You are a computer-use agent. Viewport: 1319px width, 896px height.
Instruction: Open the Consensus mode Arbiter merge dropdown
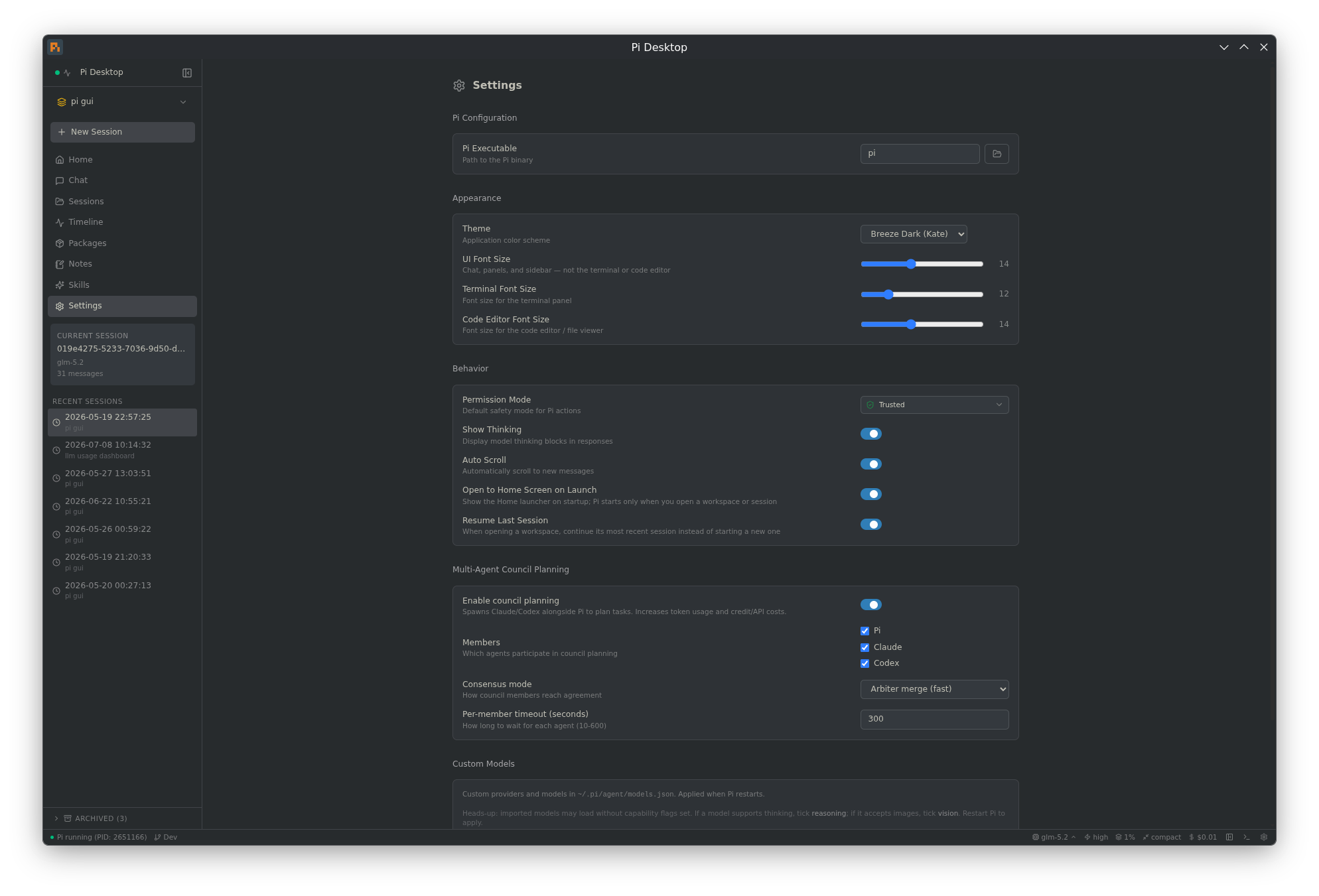point(934,689)
